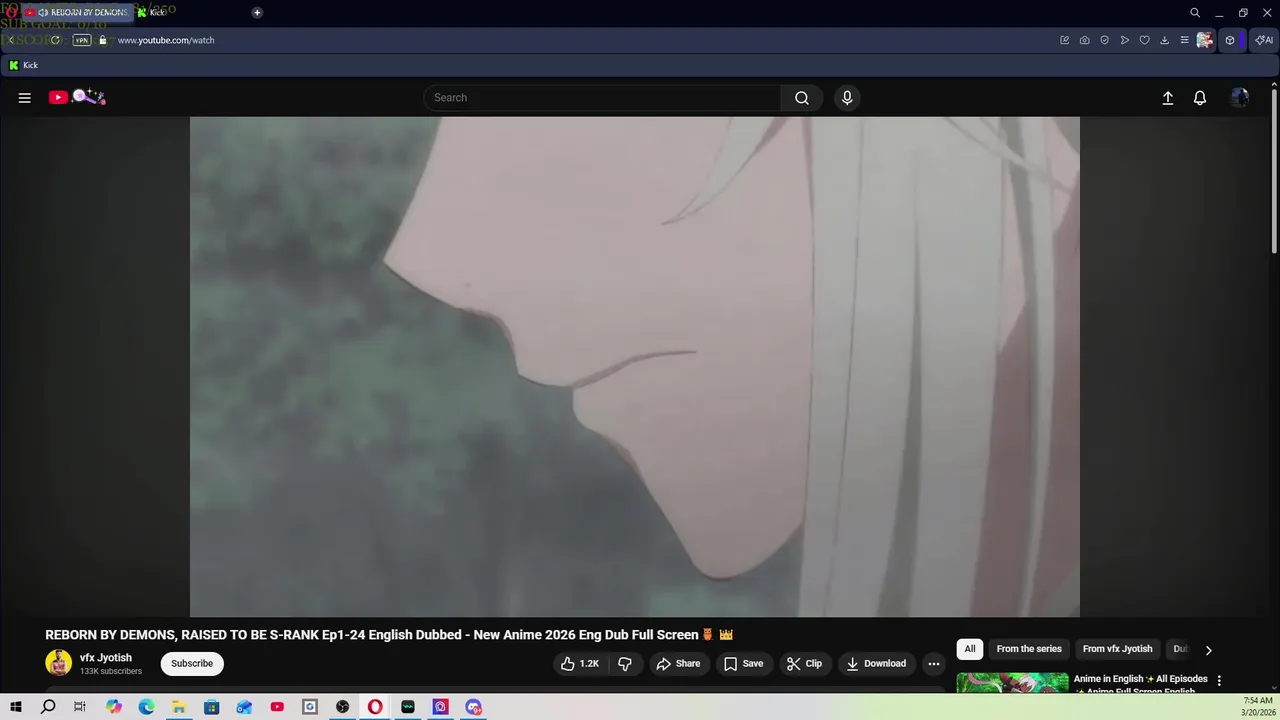
Task: Open Windows taskbar search
Action: 48,707
